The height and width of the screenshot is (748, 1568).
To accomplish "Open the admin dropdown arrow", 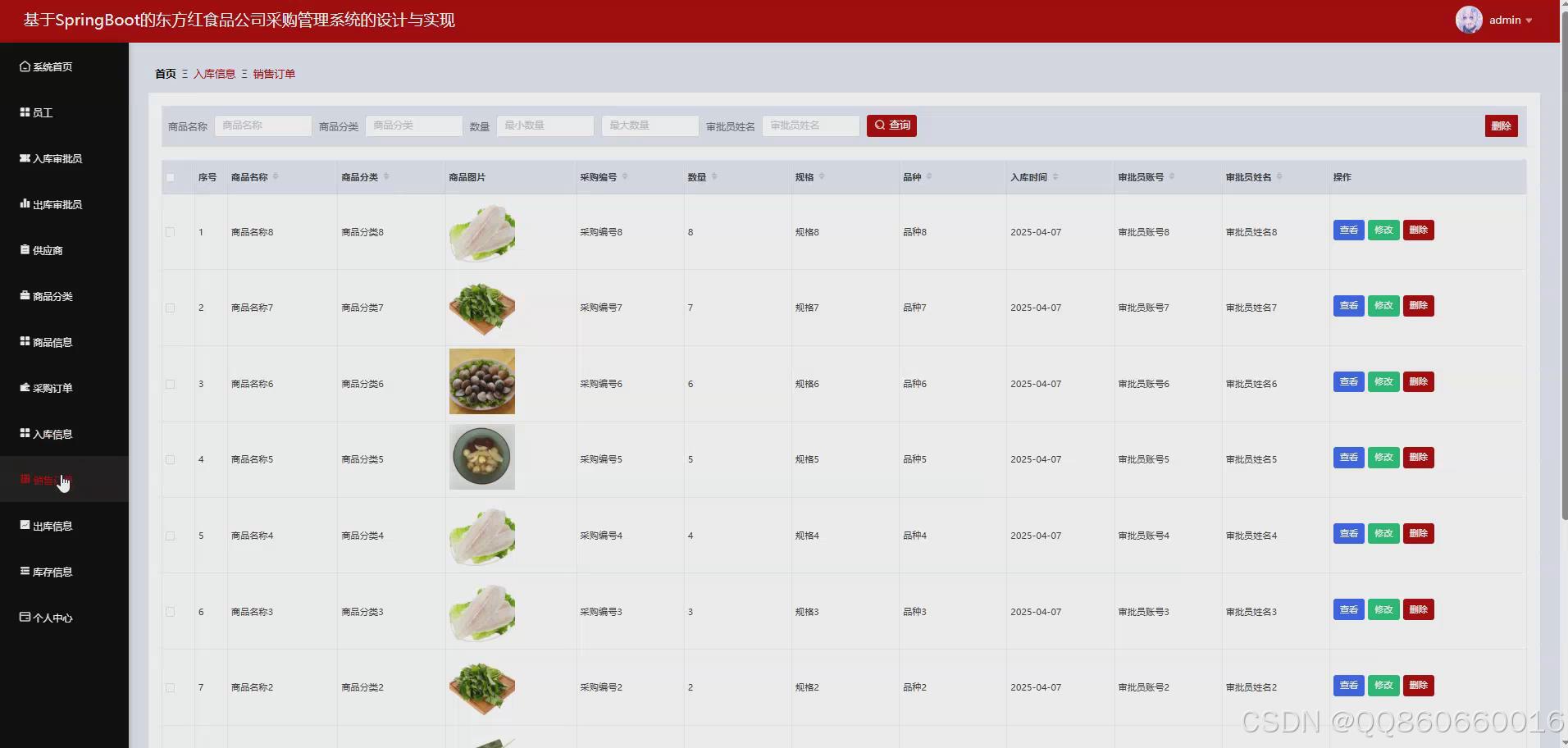I will 1529,21.
